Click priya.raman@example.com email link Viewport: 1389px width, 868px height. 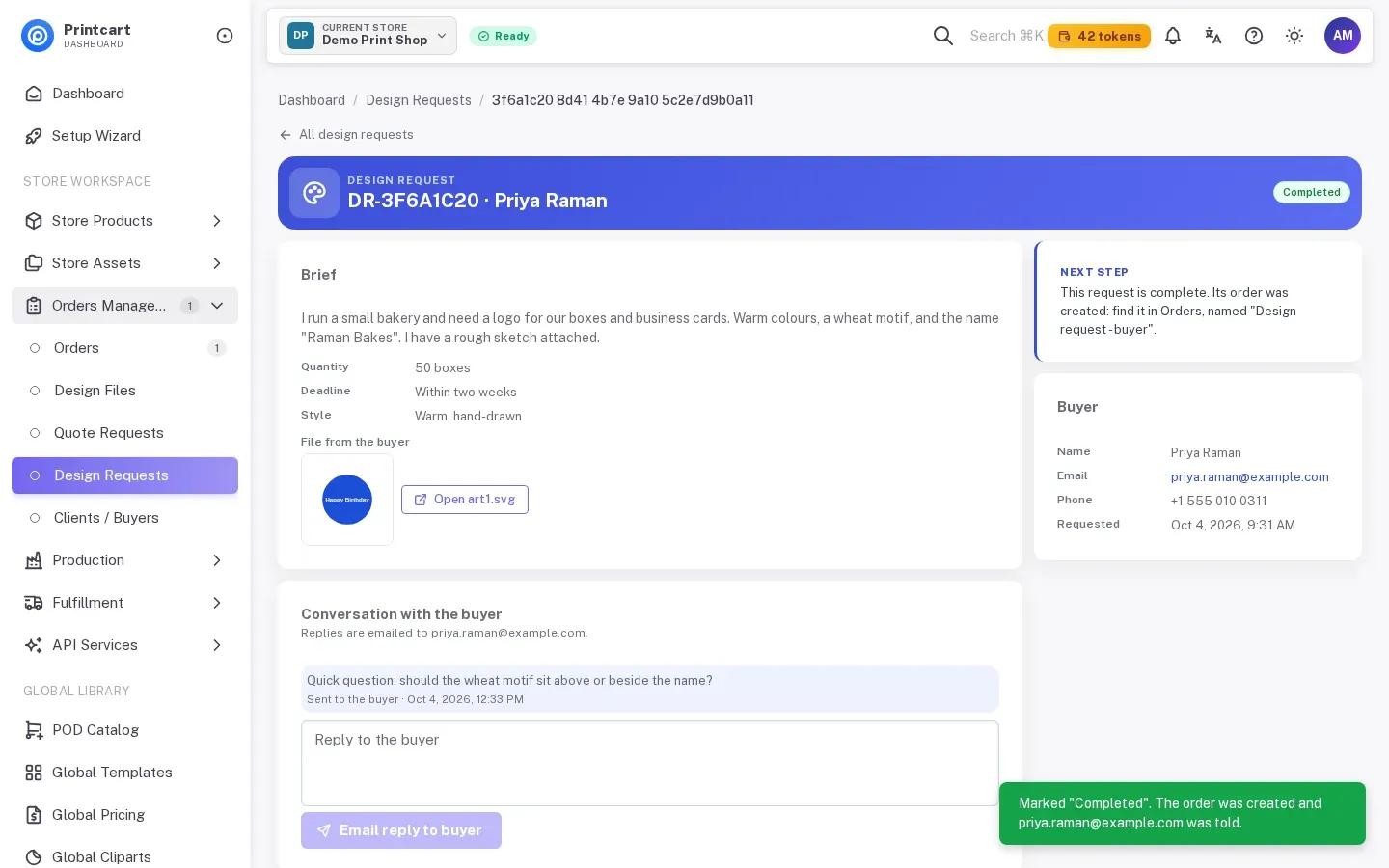click(x=1250, y=476)
